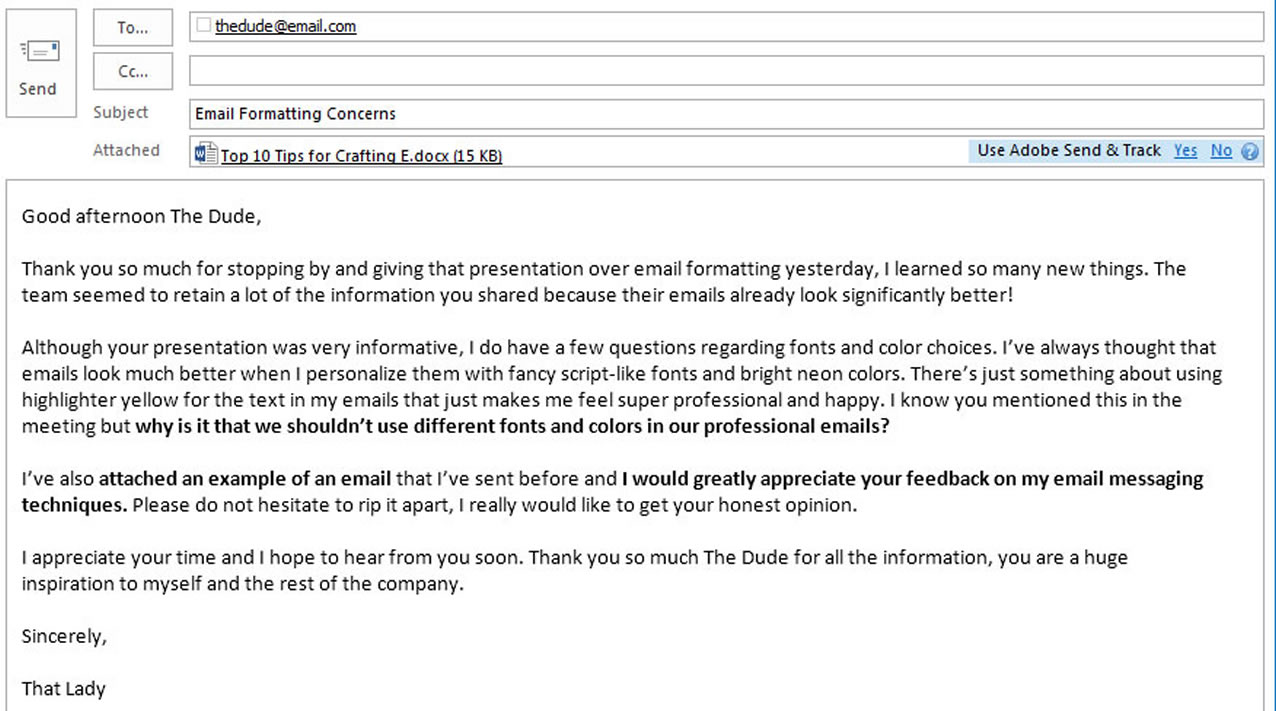Viewport: 1276px width, 711px height.
Task: Choose No for Adobe Send & Track
Action: tap(1221, 151)
